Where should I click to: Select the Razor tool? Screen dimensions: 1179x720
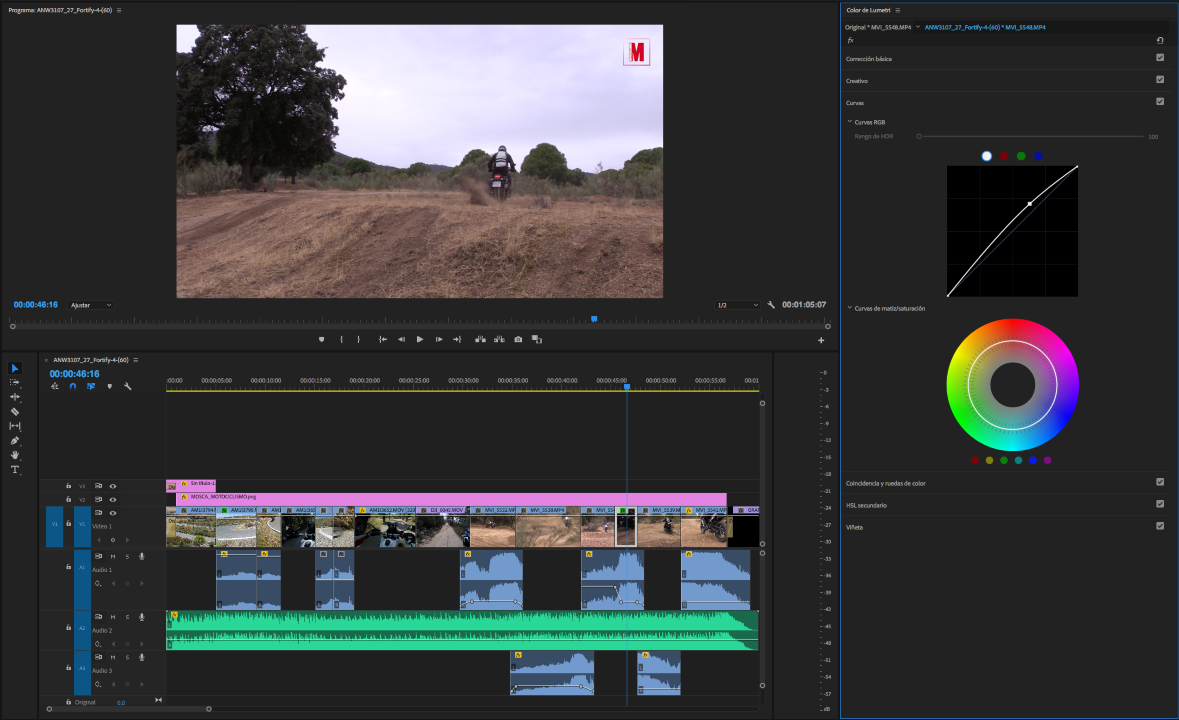pos(14,412)
